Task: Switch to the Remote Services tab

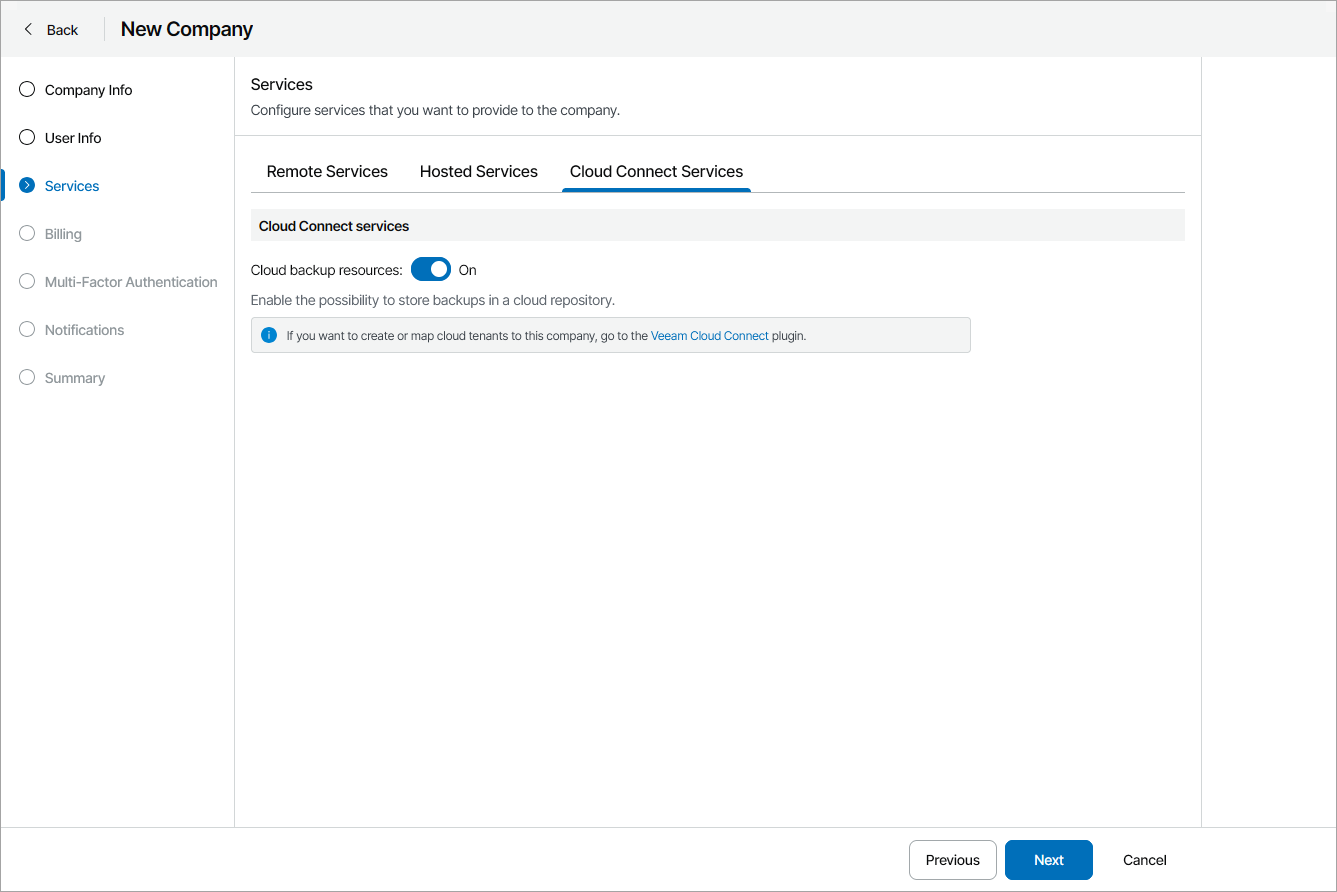Action: click(x=327, y=172)
